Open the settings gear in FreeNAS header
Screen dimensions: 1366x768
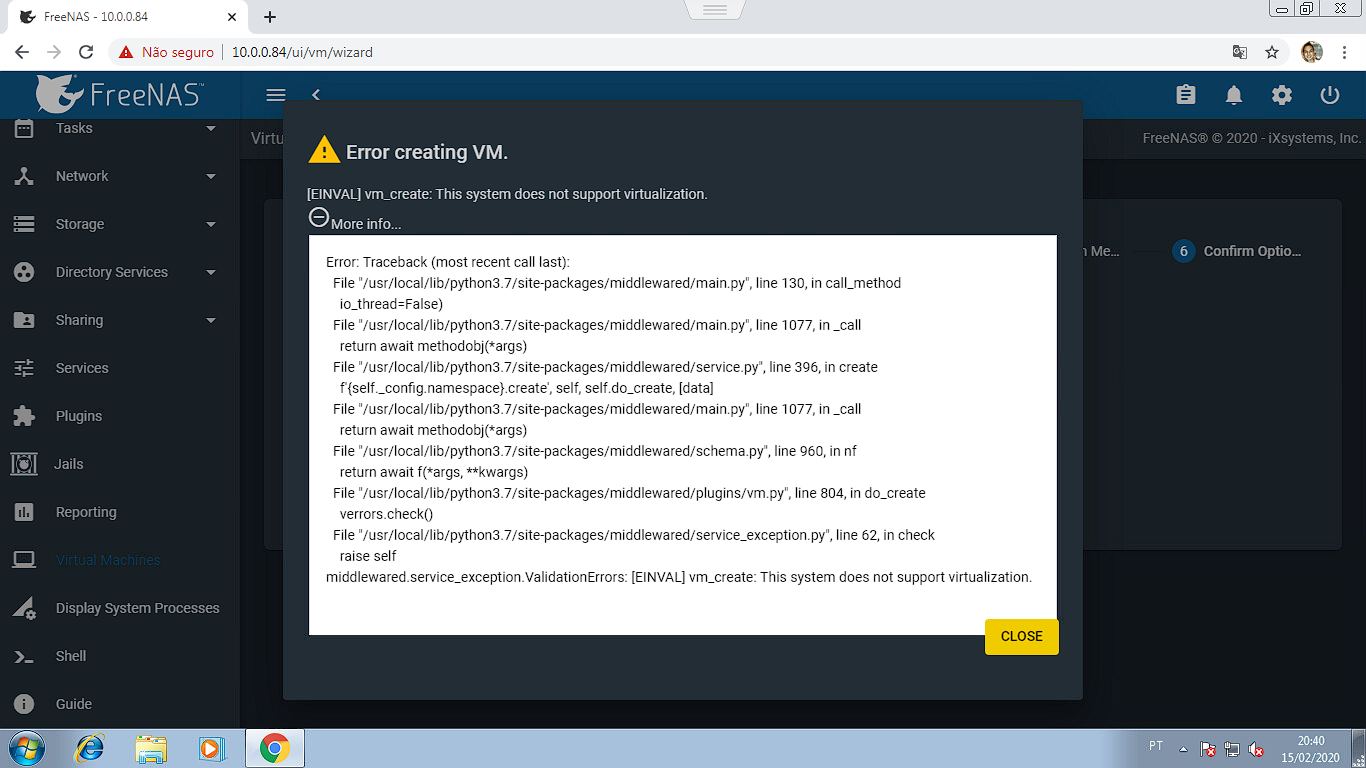1282,95
